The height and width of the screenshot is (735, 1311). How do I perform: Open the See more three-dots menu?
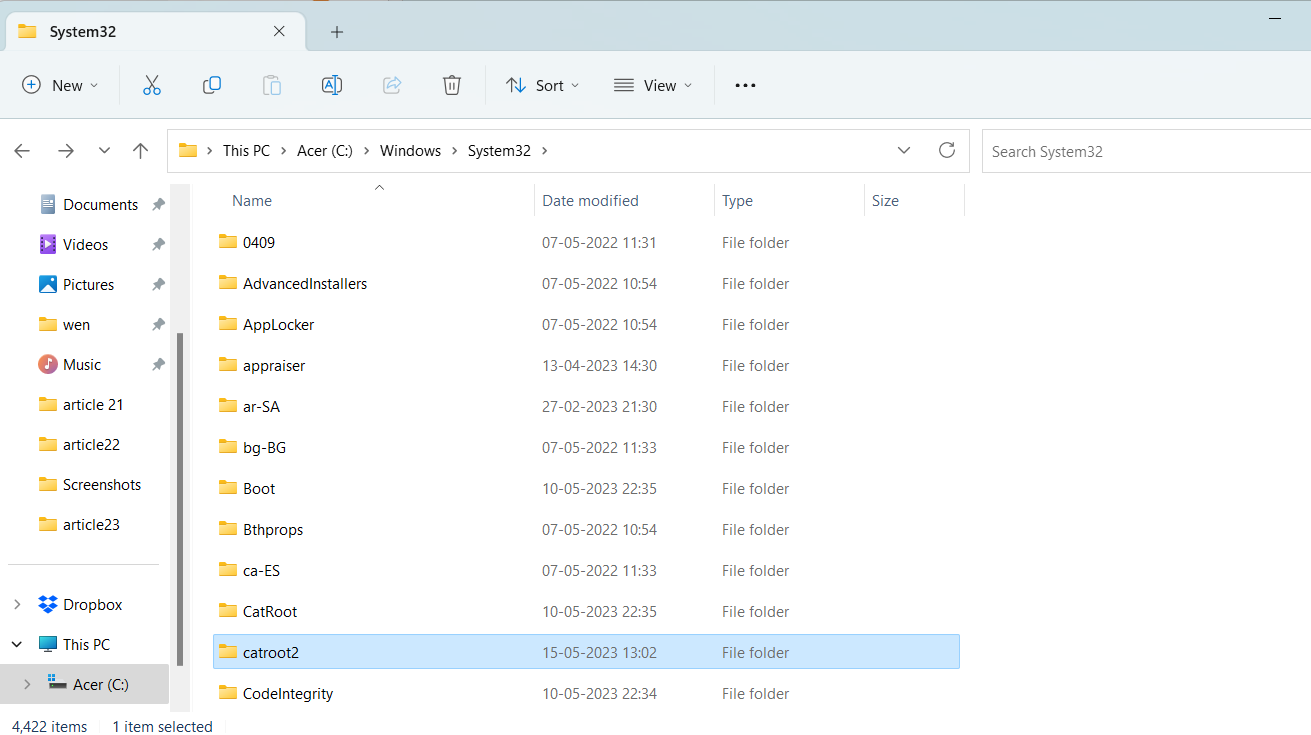click(x=745, y=86)
